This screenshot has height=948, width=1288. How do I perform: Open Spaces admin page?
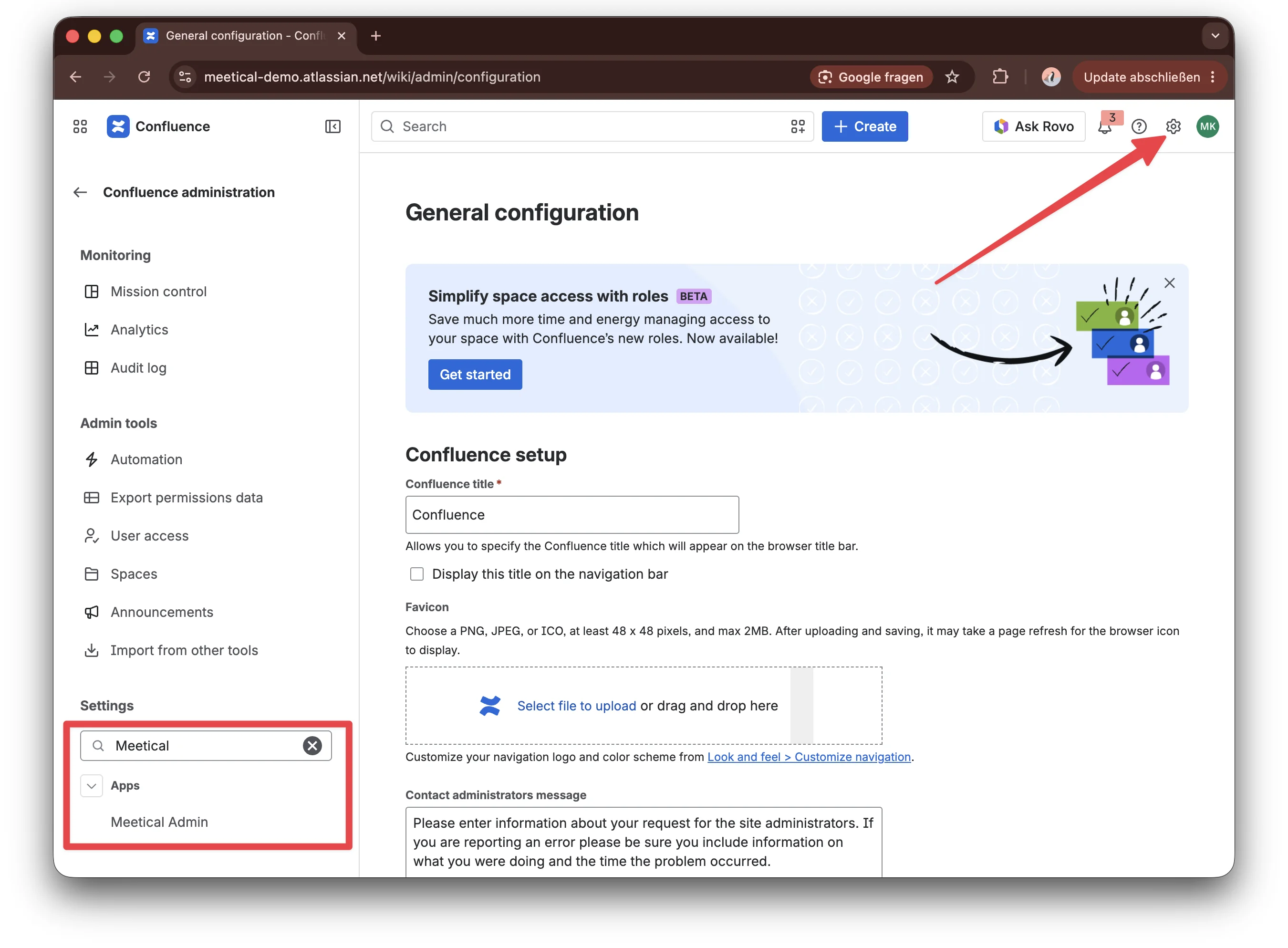point(134,574)
